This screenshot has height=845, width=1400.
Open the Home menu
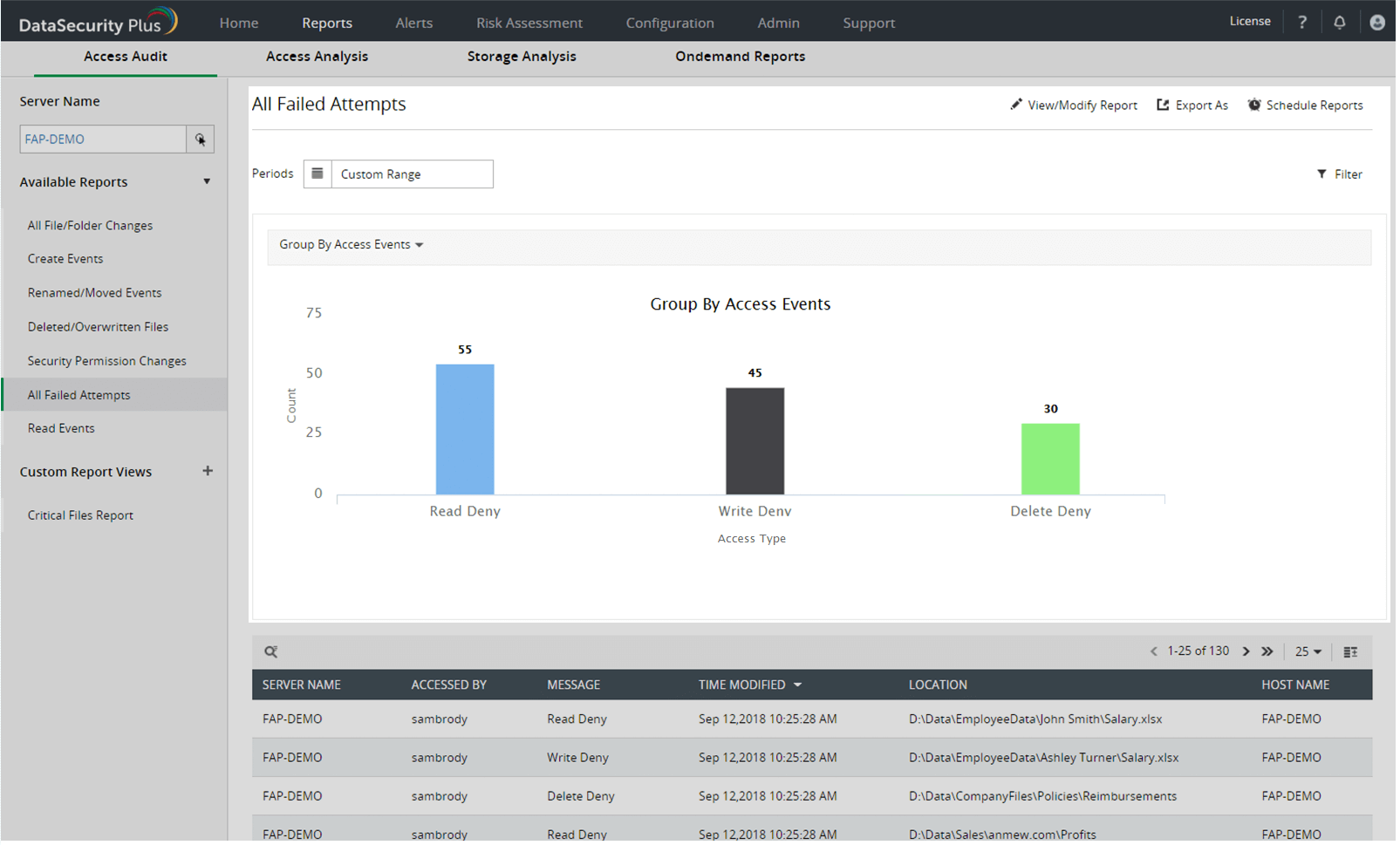(240, 24)
